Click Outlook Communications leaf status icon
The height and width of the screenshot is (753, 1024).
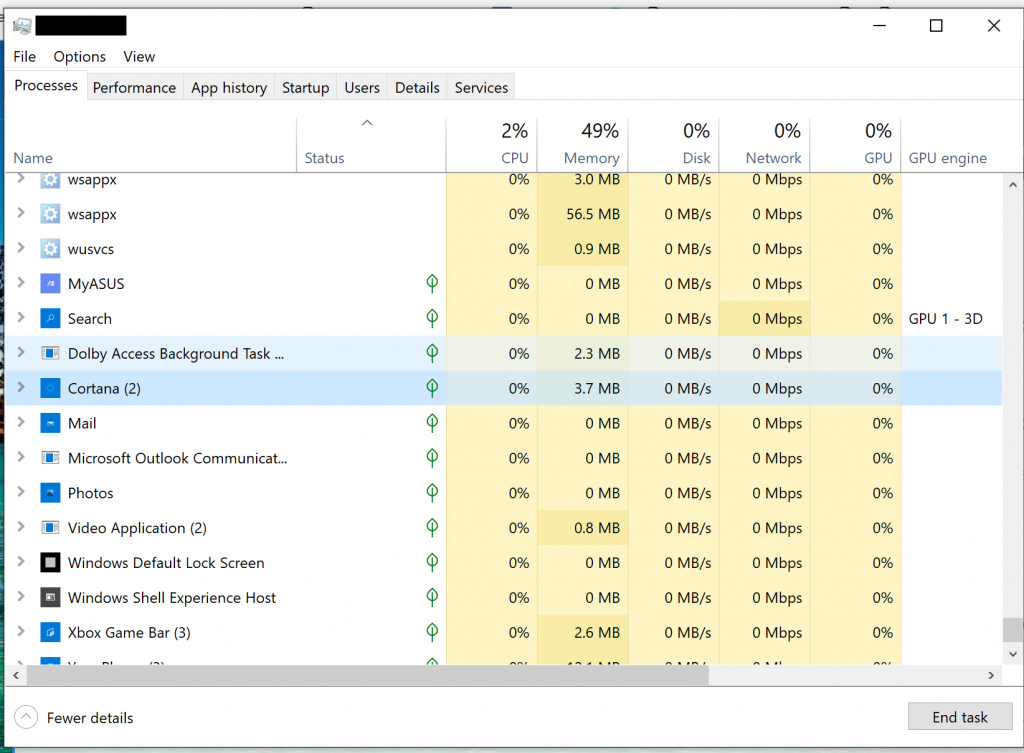432,458
